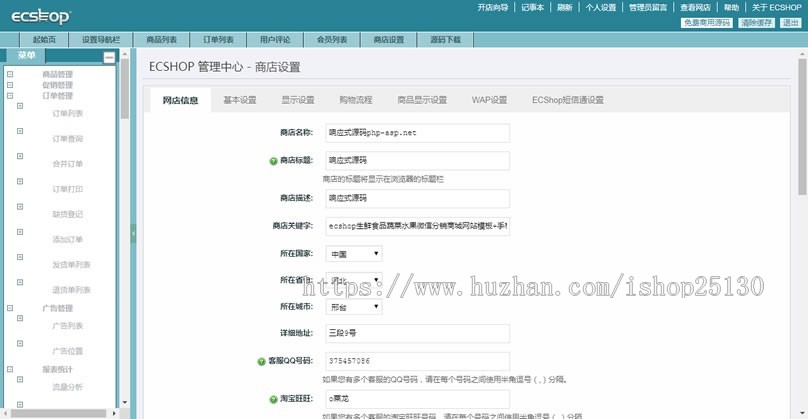
Task: Open 设置导航栏 in the navigation bar
Action: (101, 40)
